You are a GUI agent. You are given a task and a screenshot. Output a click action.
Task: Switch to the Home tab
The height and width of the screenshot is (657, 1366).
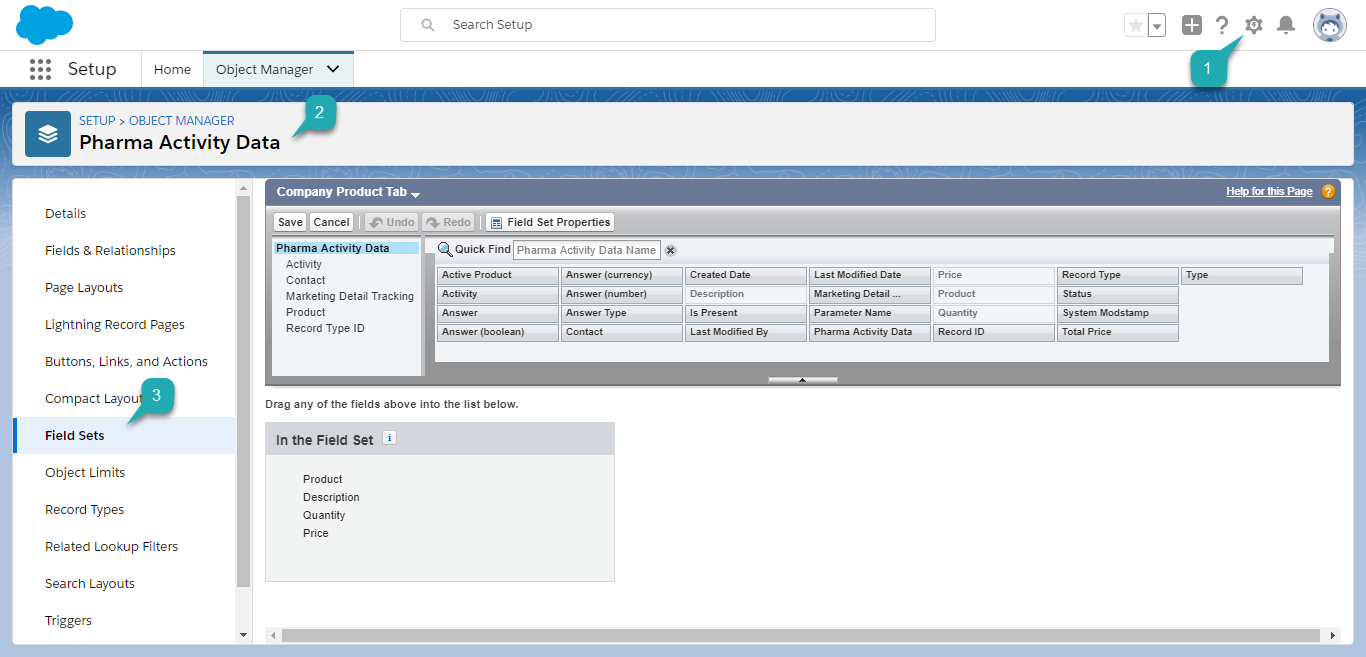[x=172, y=69]
